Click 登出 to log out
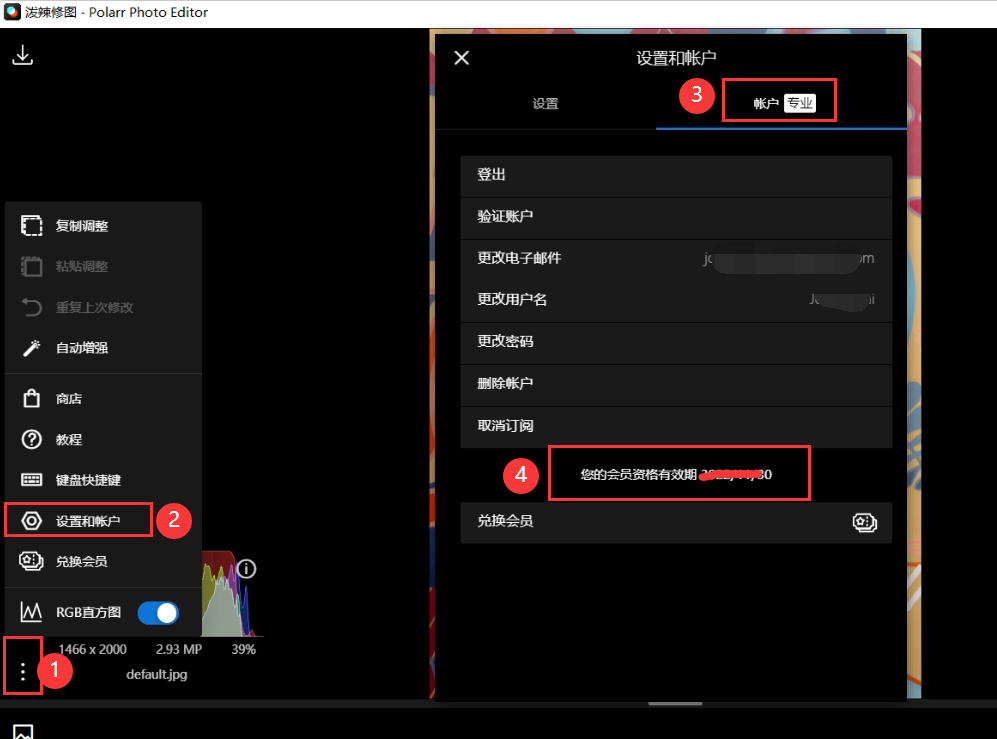The width and height of the screenshot is (997, 739). point(675,175)
